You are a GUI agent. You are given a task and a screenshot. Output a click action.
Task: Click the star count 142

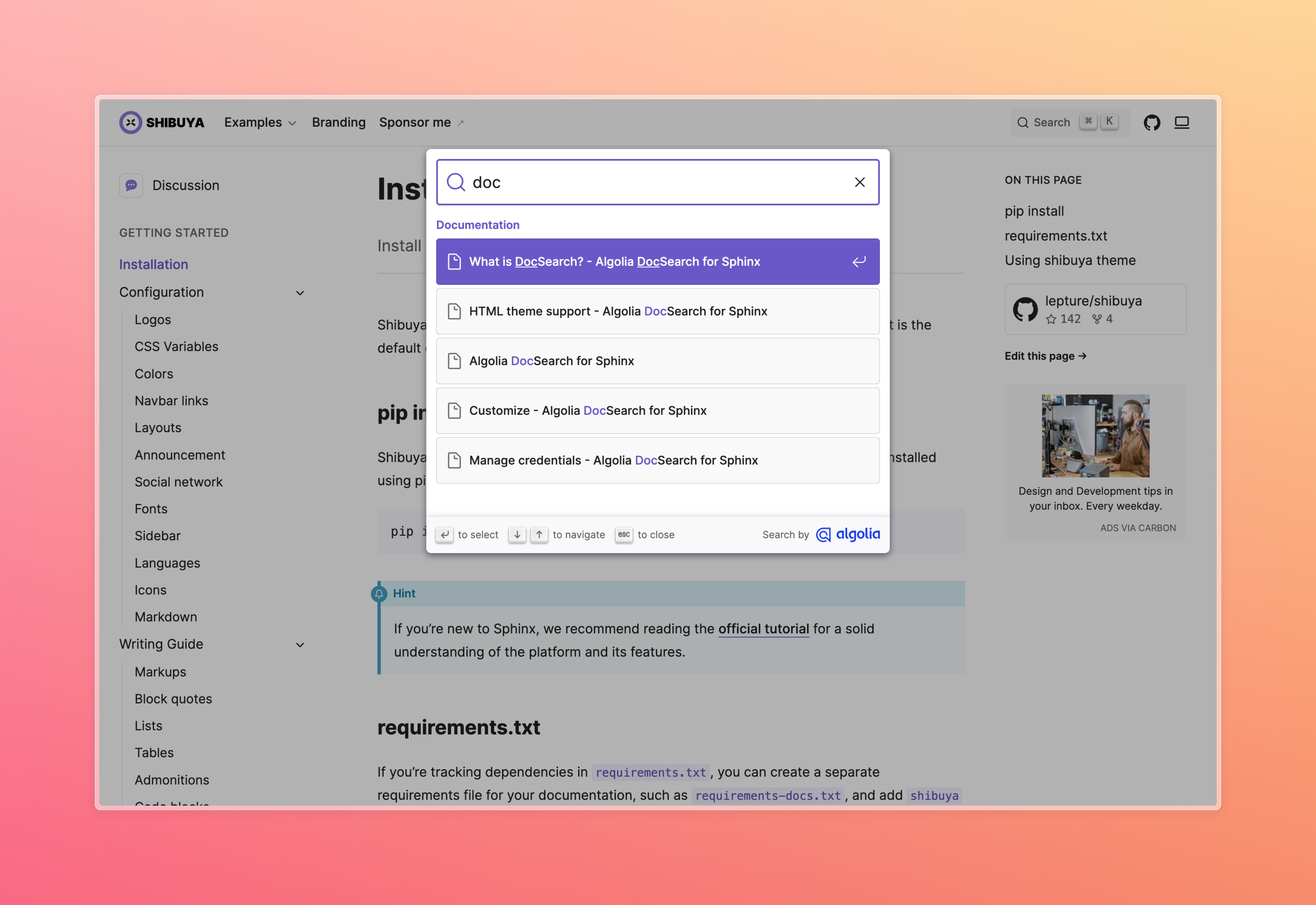click(x=1063, y=319)
